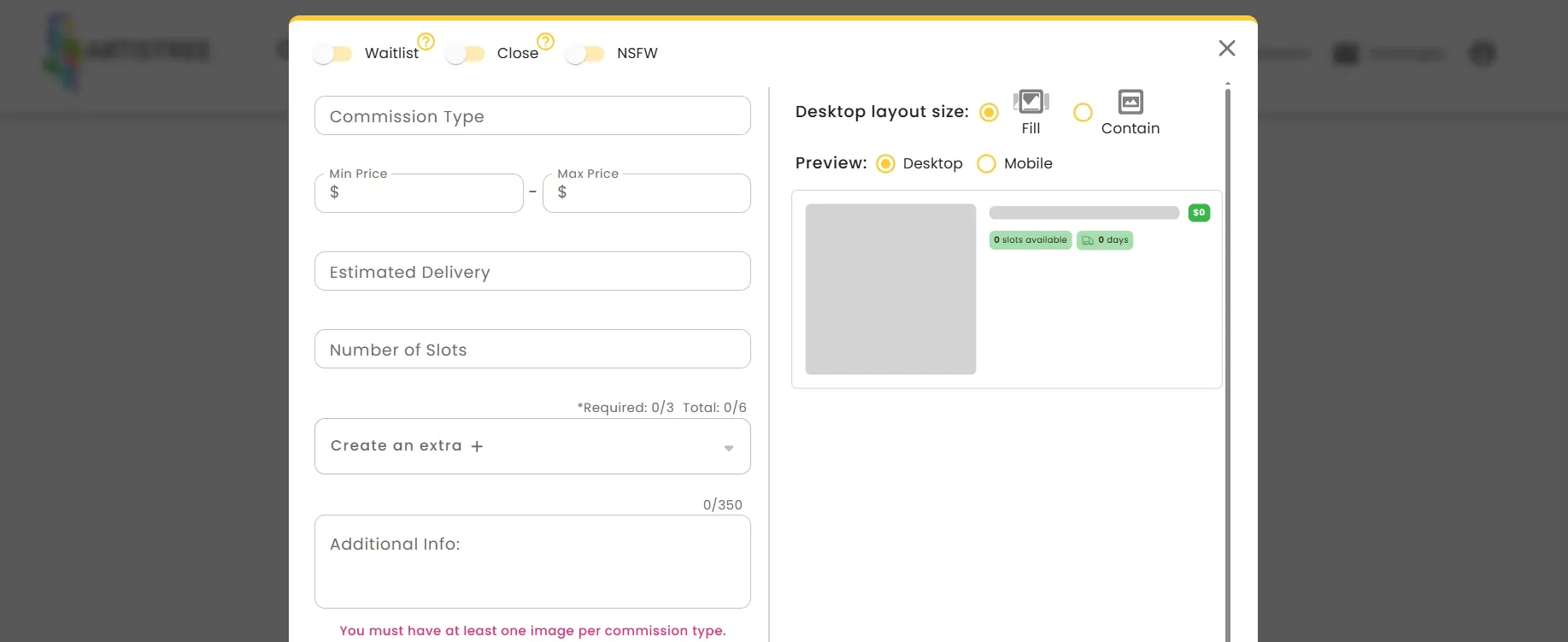Click the Number of Slots field

(532, 349)
